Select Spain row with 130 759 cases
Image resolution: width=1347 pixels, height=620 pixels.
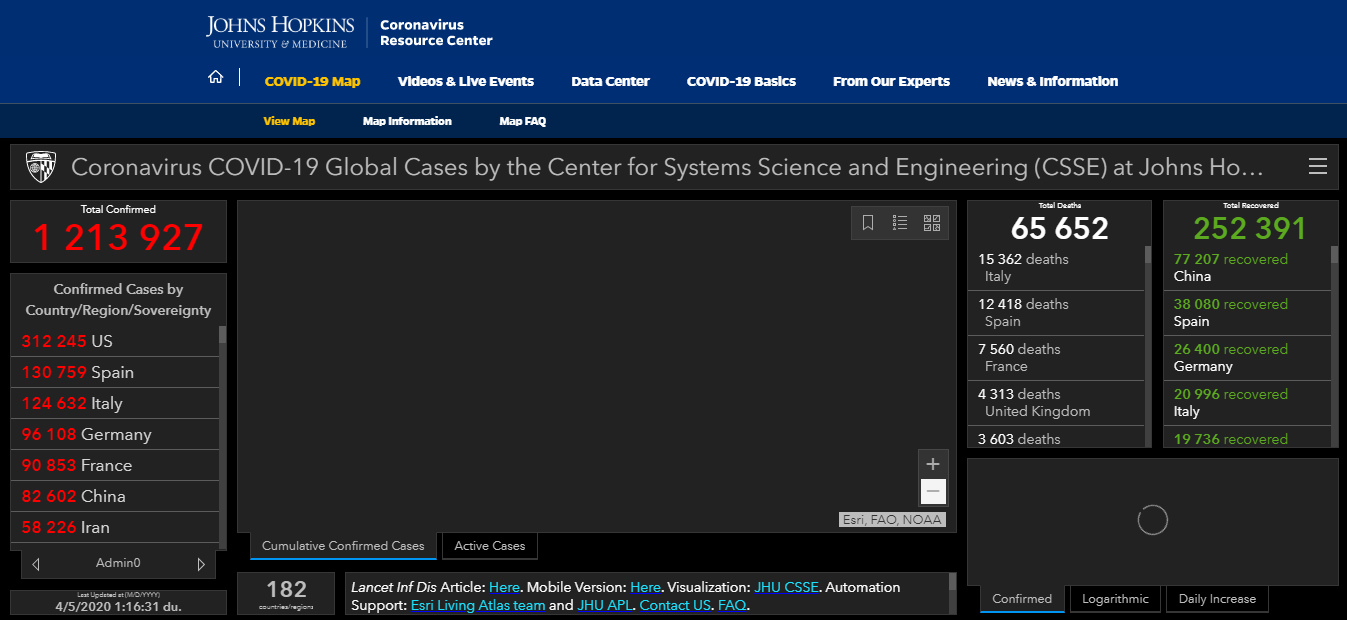(x=115, y=372)
